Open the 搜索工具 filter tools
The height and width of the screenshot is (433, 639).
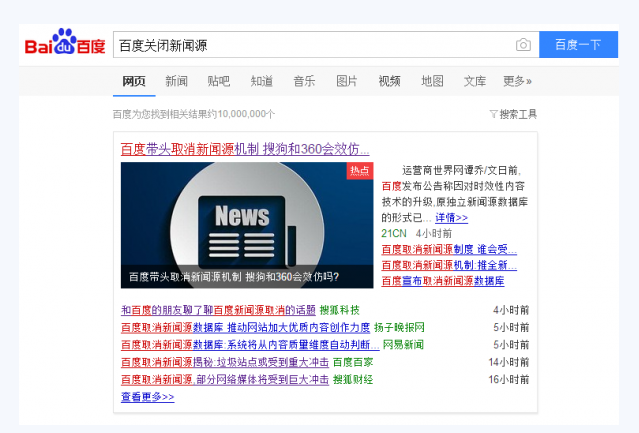tap(513, 114)
